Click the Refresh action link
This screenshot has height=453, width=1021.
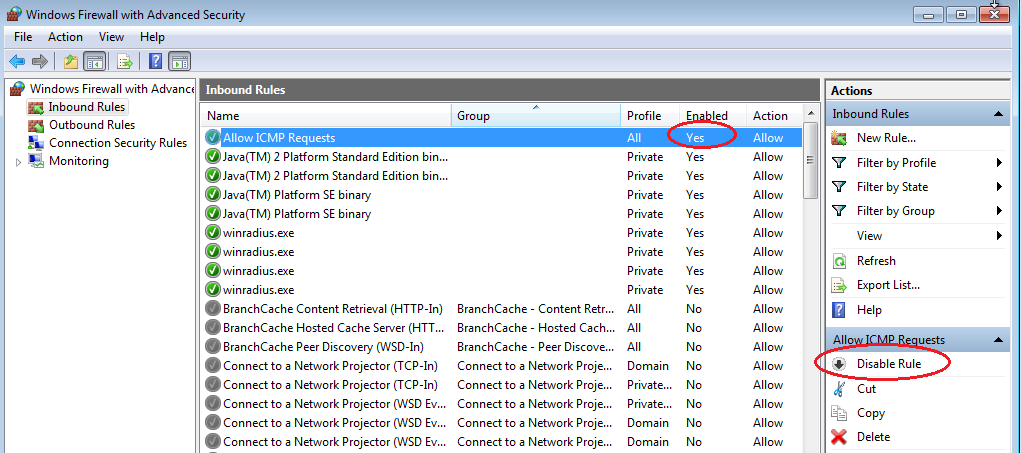[876, 261]
